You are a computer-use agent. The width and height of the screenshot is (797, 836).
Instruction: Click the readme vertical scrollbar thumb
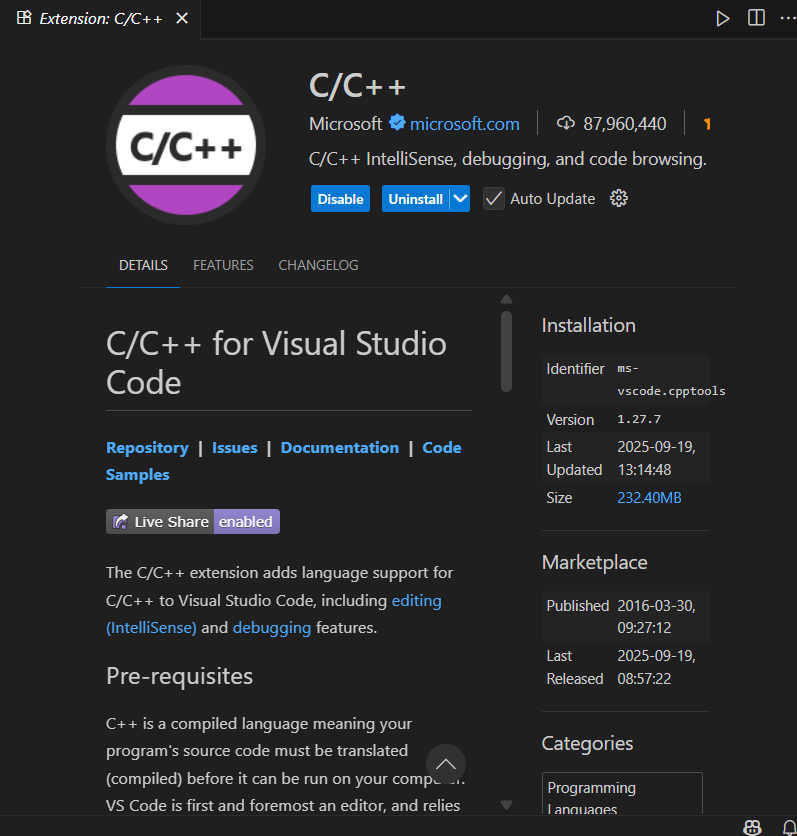click(x=506, y=350)
